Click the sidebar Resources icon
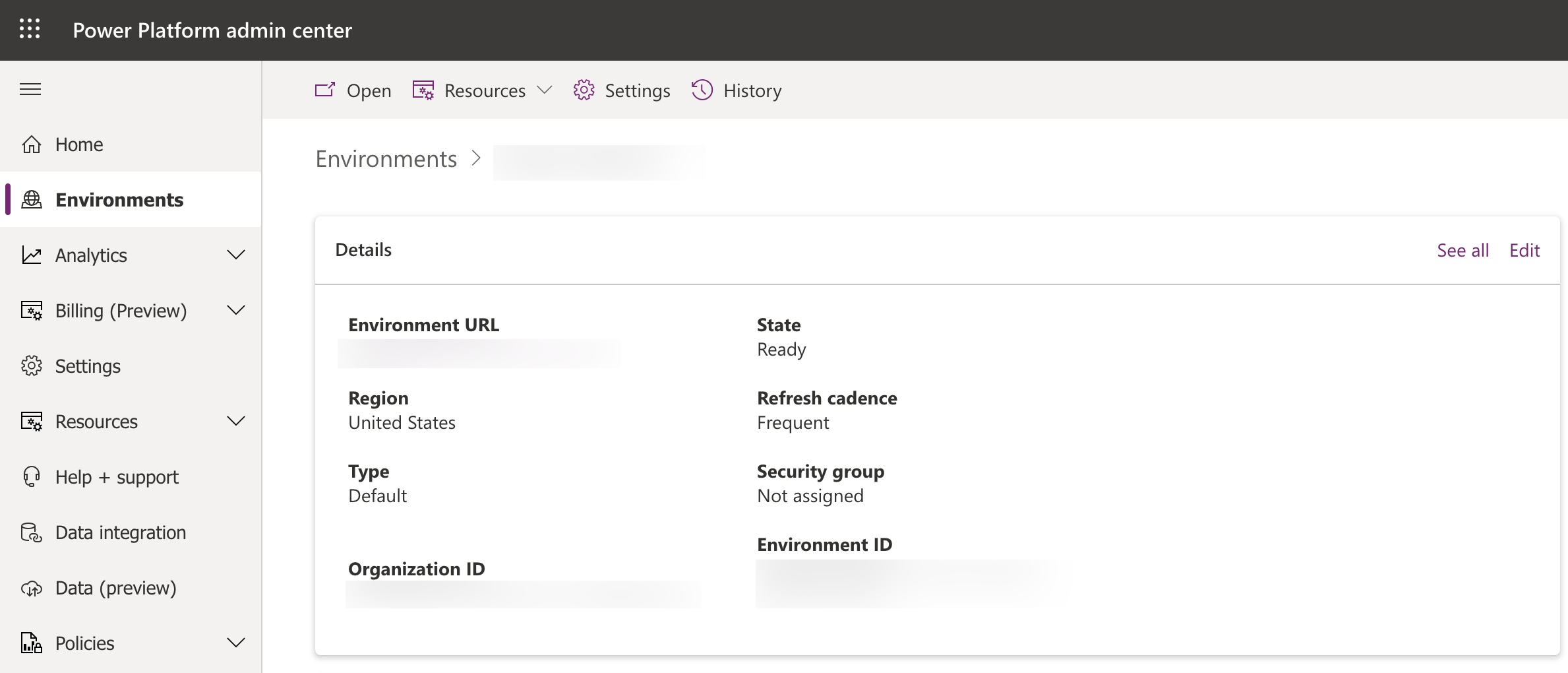 (x=32, y=422)
